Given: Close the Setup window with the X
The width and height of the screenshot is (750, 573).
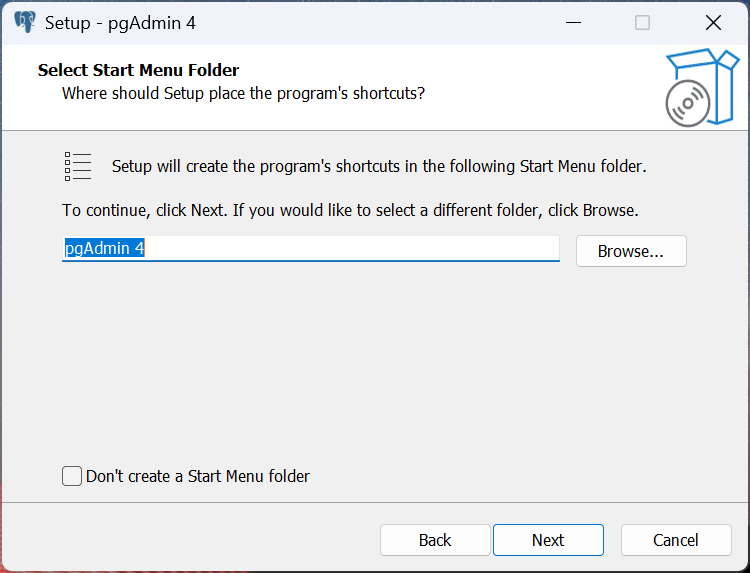Looking at the screenshot, I should coord(713,22).
